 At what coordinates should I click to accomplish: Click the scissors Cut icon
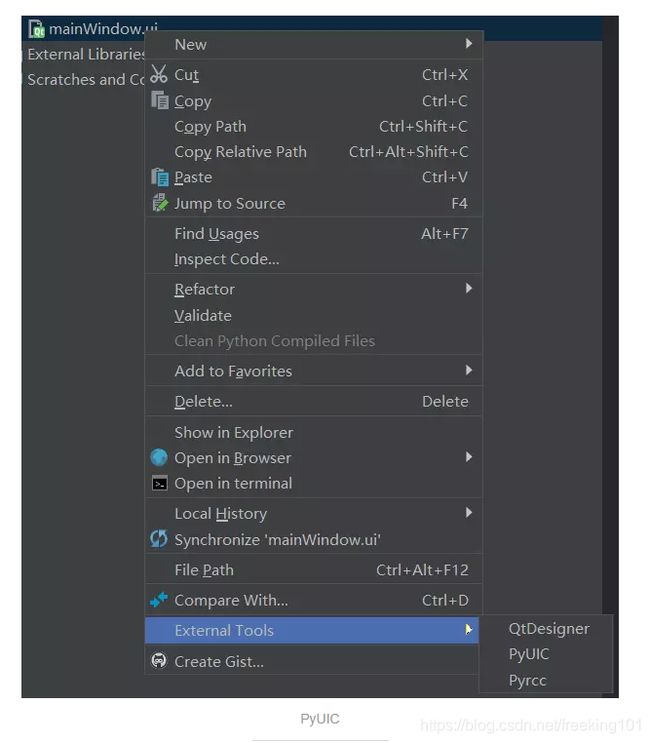pyautogui.click(x=159, y=75)
